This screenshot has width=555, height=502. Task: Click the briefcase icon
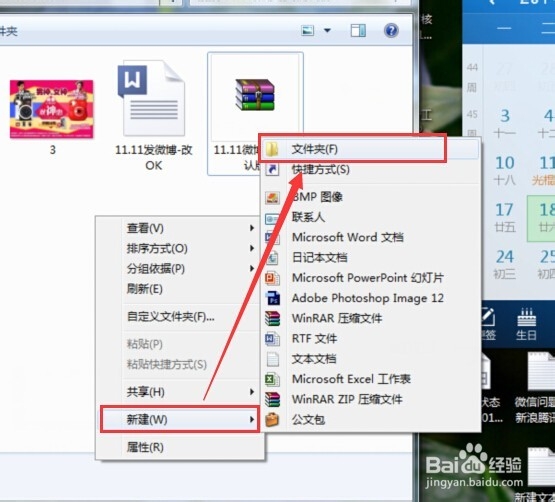(x=272, y=420)
